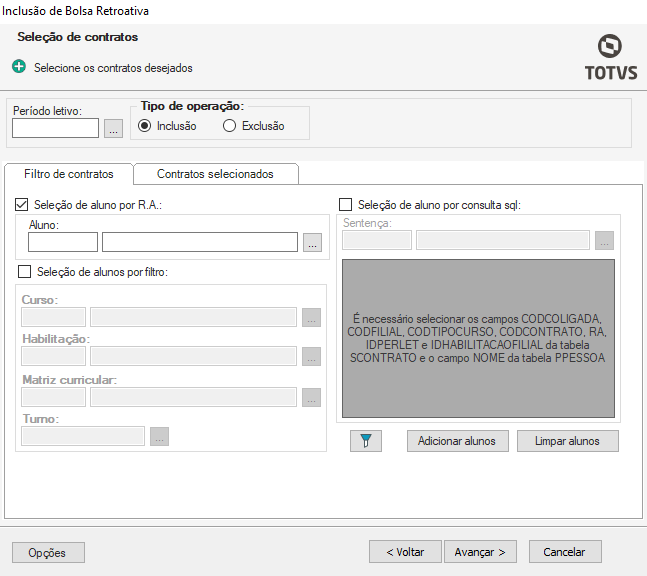This screenshot has height=576, width=647.
Task: Click the Aluno R.A. code field
Action: tap(63, 242)
